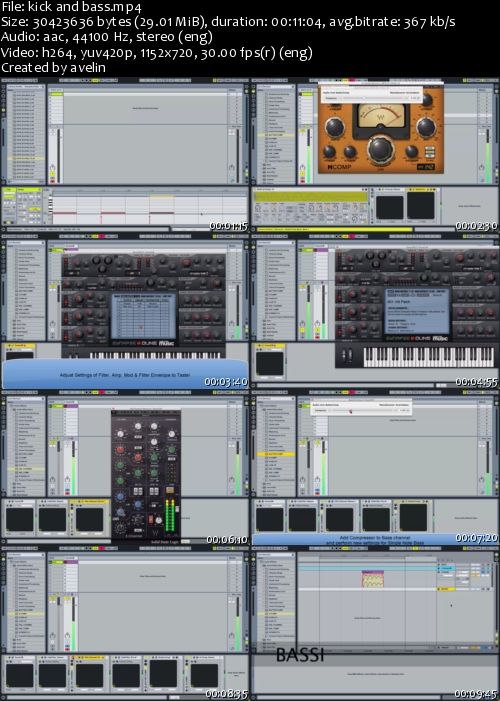Click the 00:08:35 timestamp label
Image resolution: width=500 pixels, height=701 pixels.
point(226,693)
